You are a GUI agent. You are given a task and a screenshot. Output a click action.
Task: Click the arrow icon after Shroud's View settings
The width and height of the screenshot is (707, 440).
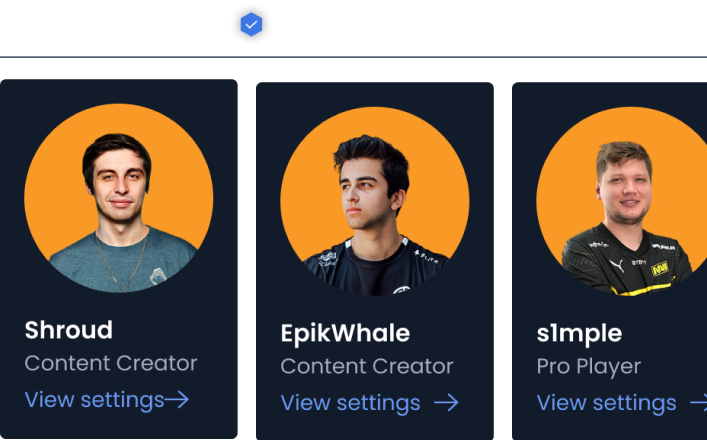point(177,400)
